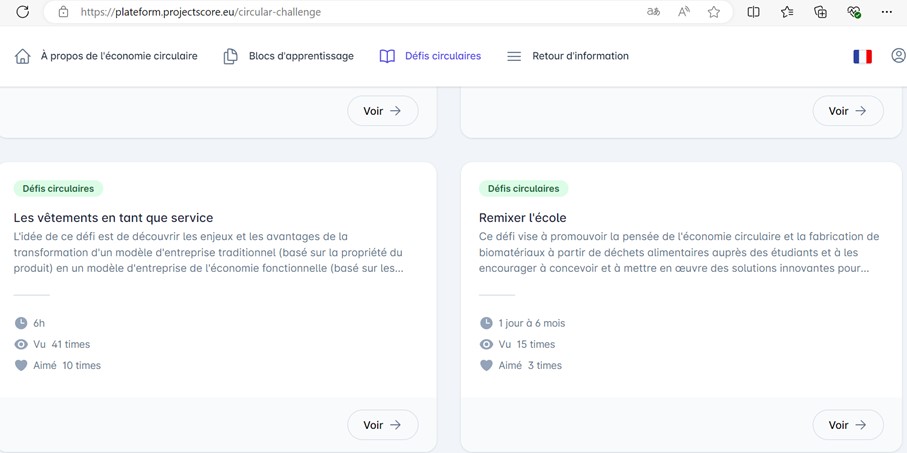Screen dimensions: 907x453
Task: Click the read aloud icon
Action: tap(684, 12)
